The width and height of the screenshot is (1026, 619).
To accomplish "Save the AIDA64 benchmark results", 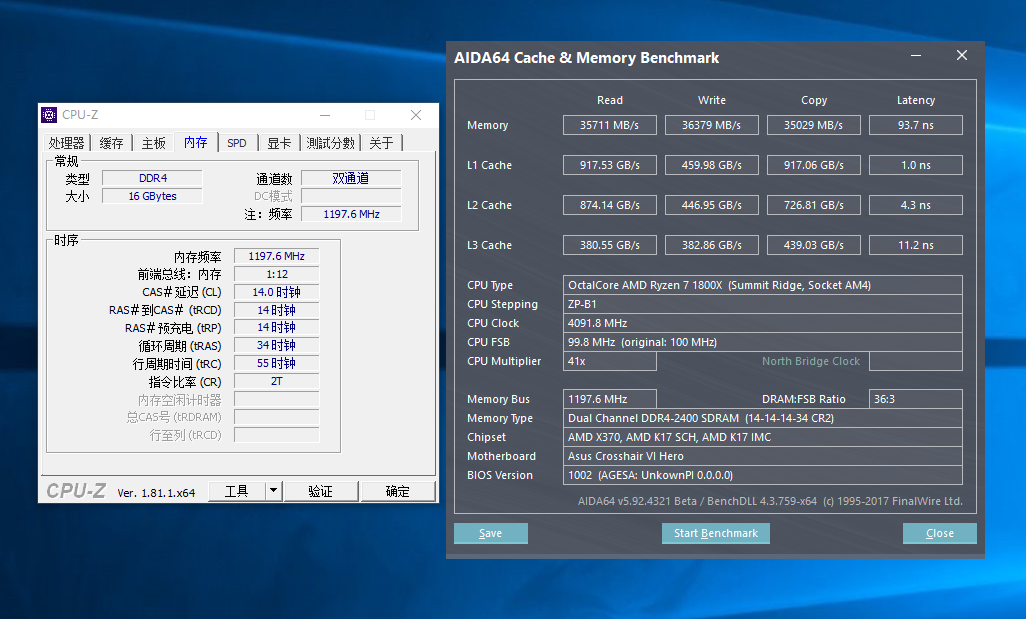I will tap(490, 533).
